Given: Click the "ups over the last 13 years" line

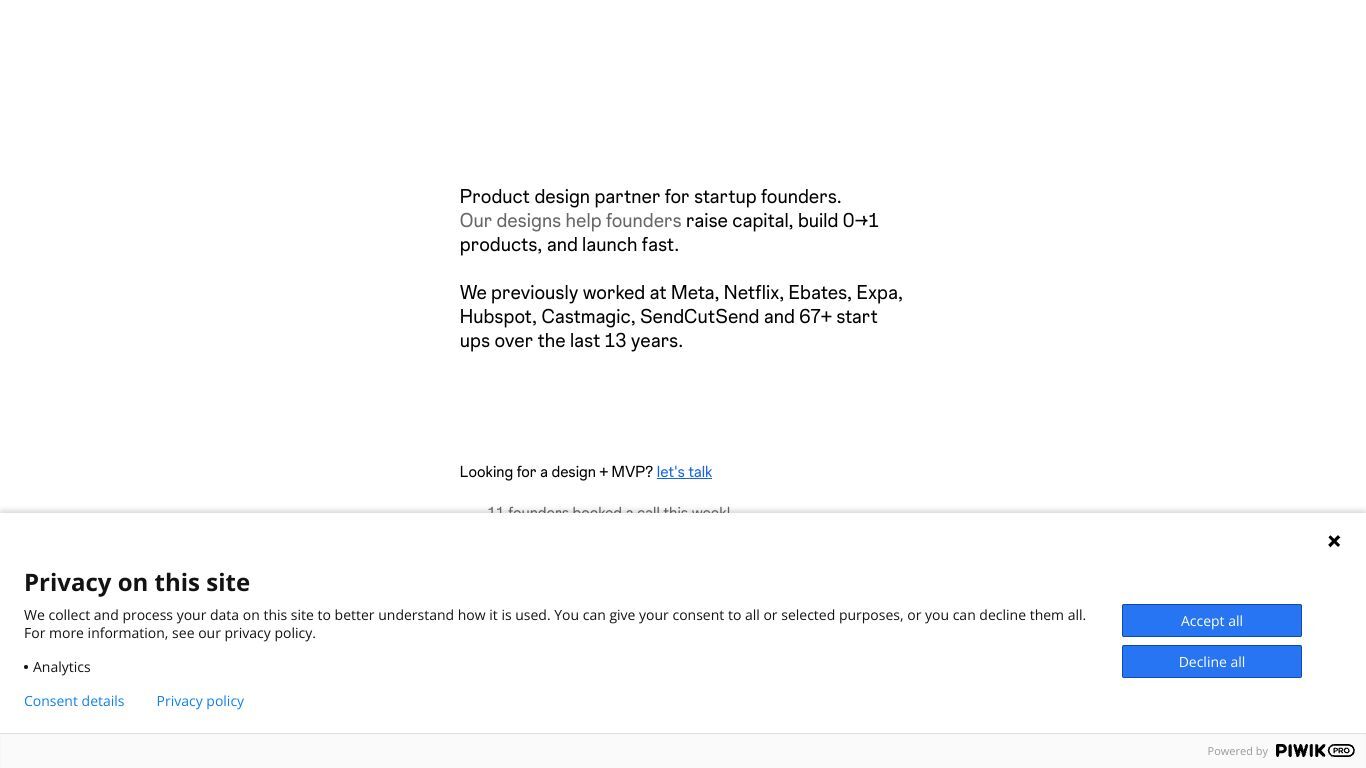Looking at the screenshot, I should pyautogui.click(x=571, y=341).
